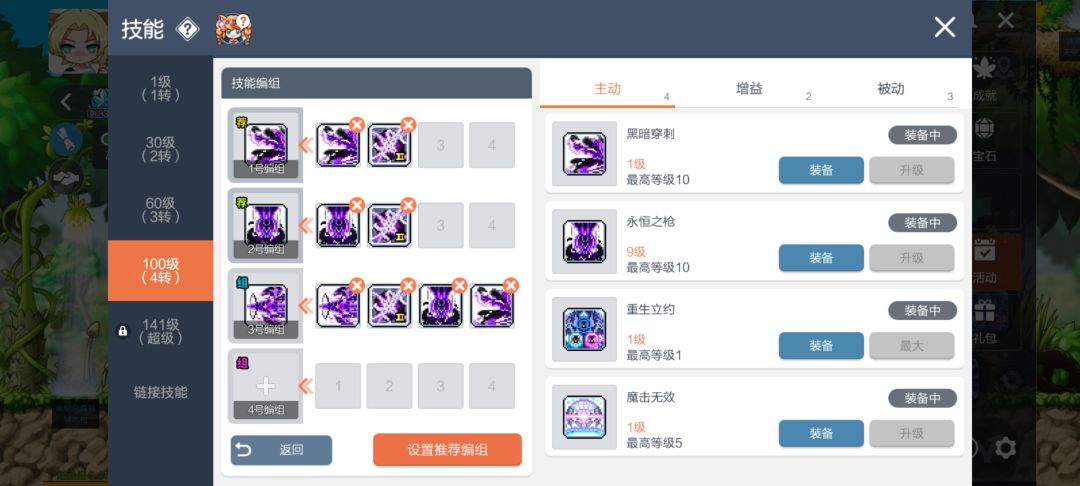Viewport: 1080px width, 486px height.
Task: Click the 黑暗穿刺 skill icon in list
Action: coord(584,153)
